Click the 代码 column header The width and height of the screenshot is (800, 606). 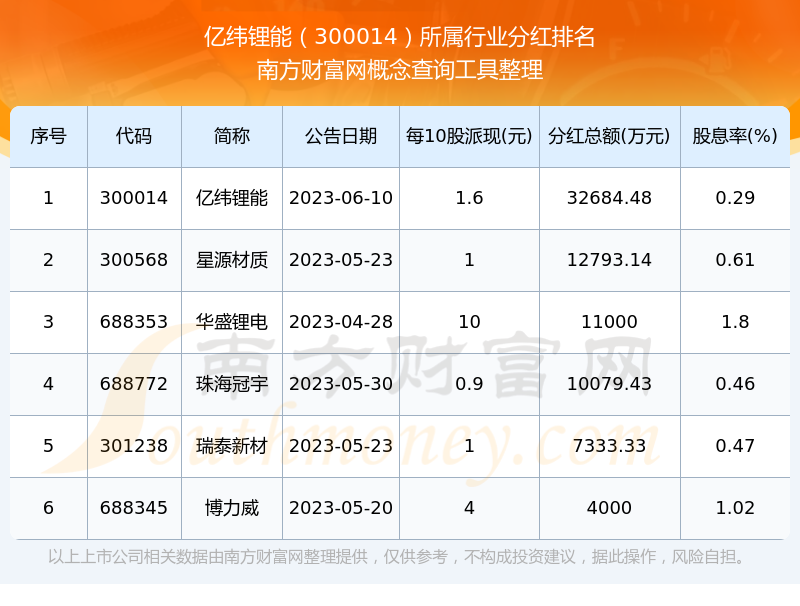click(x=134, y=136)
